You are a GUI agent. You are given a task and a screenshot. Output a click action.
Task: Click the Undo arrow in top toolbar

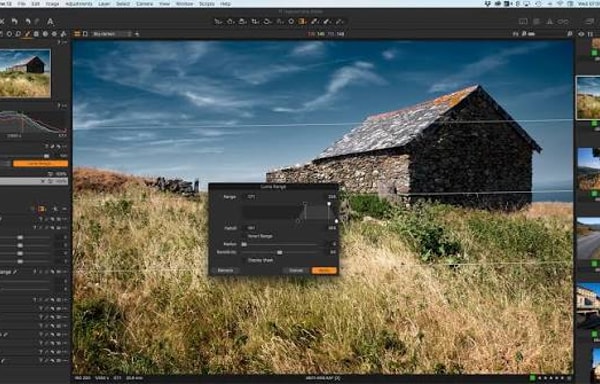point(15,21)
